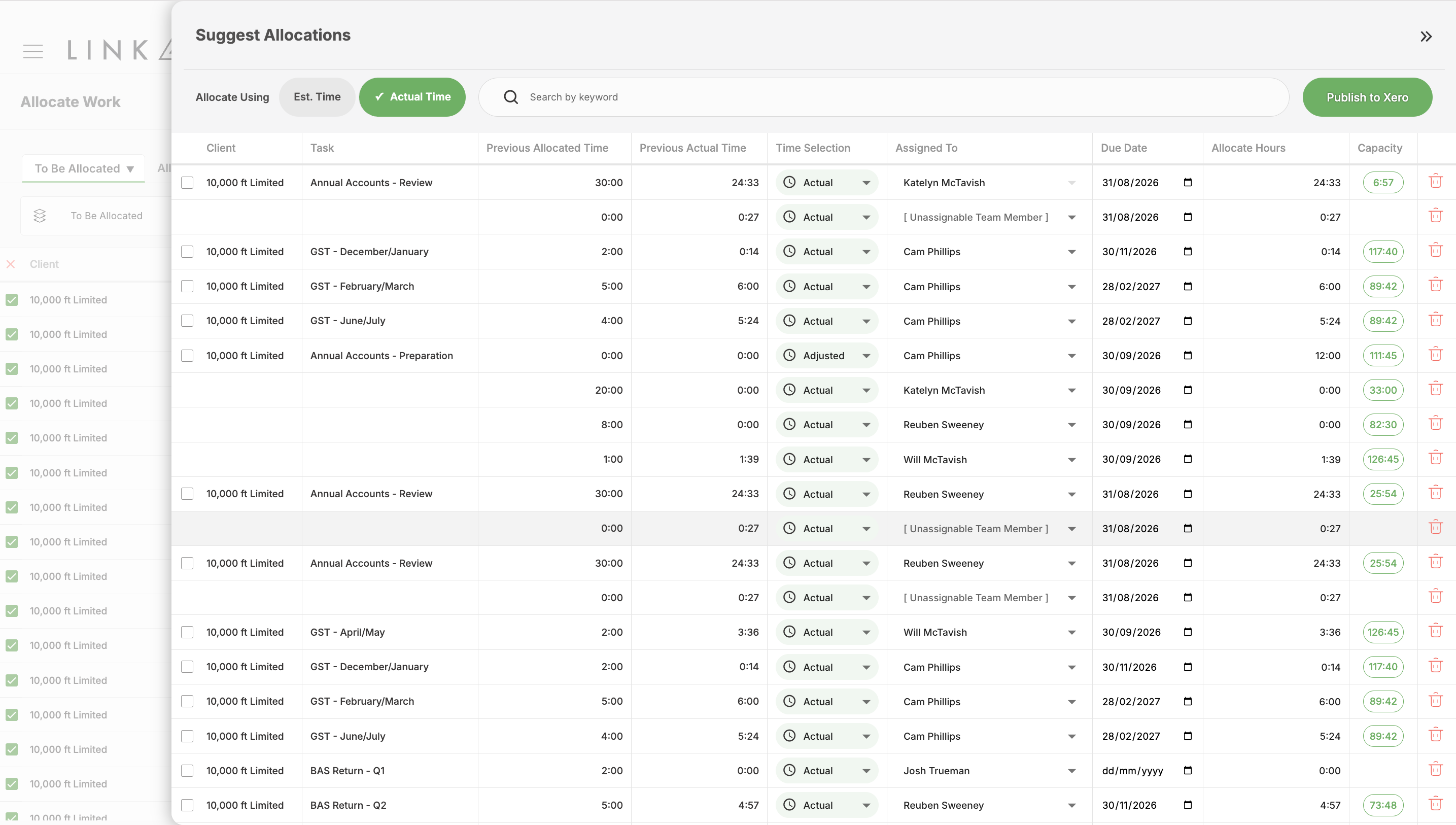Click empty dd/mm/yyyy due date field
The height and width of the screenshot is (825, 1456).
[x=1132, y=771]
